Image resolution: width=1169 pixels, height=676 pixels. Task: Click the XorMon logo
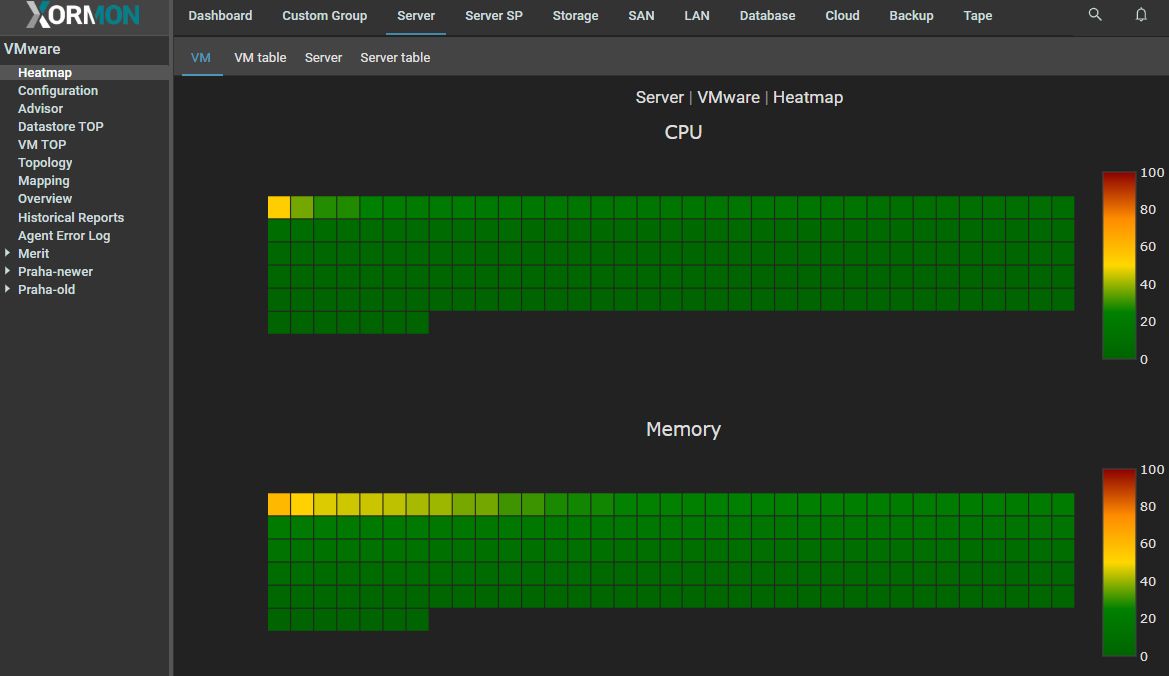click(83, 15)
